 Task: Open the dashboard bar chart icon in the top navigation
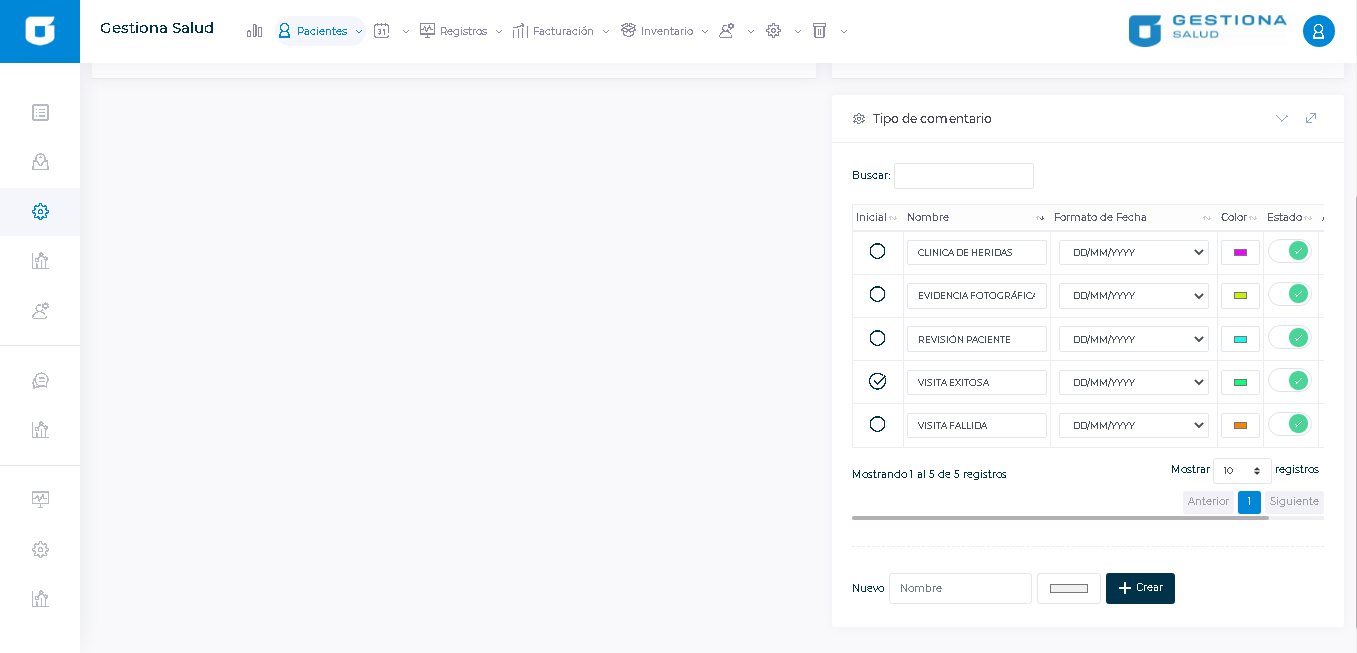254,31
